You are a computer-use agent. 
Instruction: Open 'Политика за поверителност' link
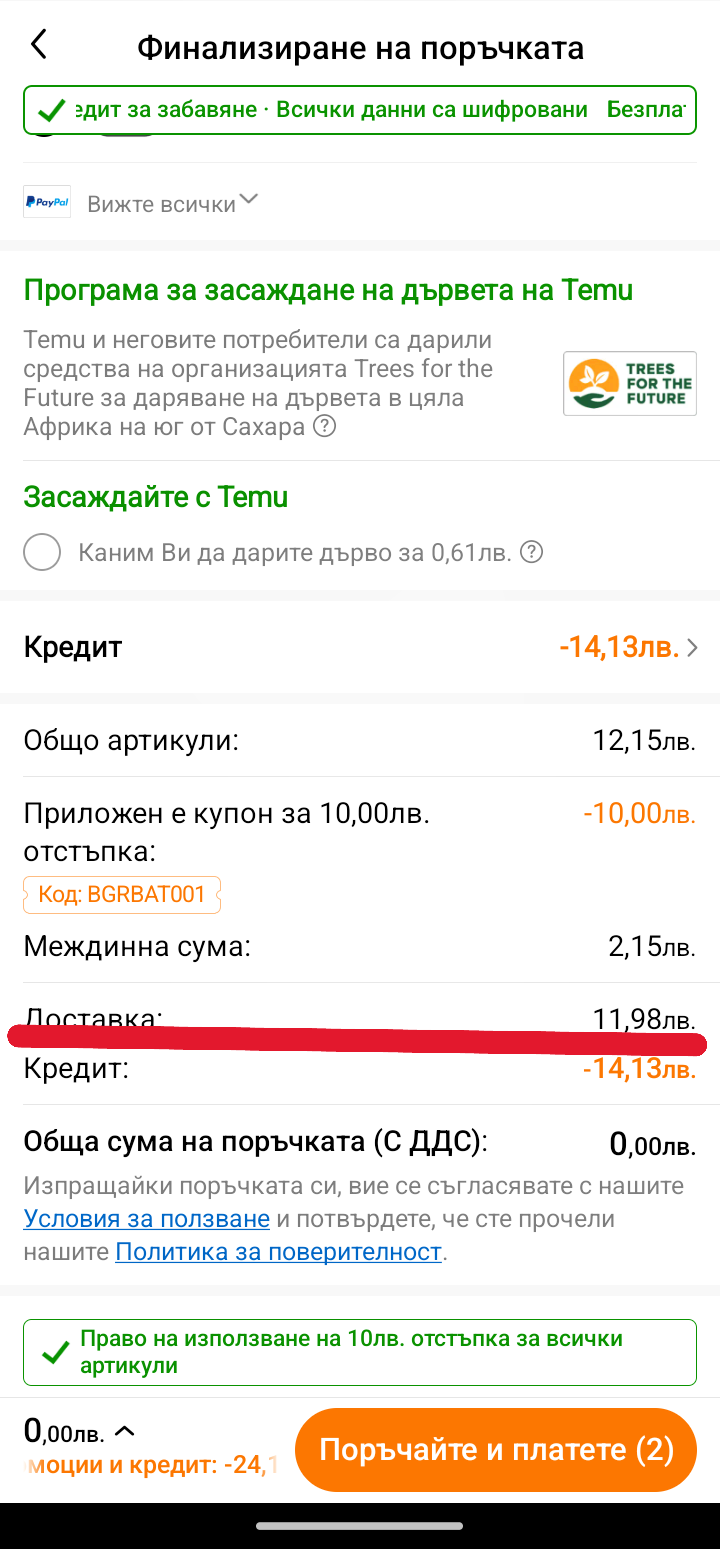tap(279, 1251)
